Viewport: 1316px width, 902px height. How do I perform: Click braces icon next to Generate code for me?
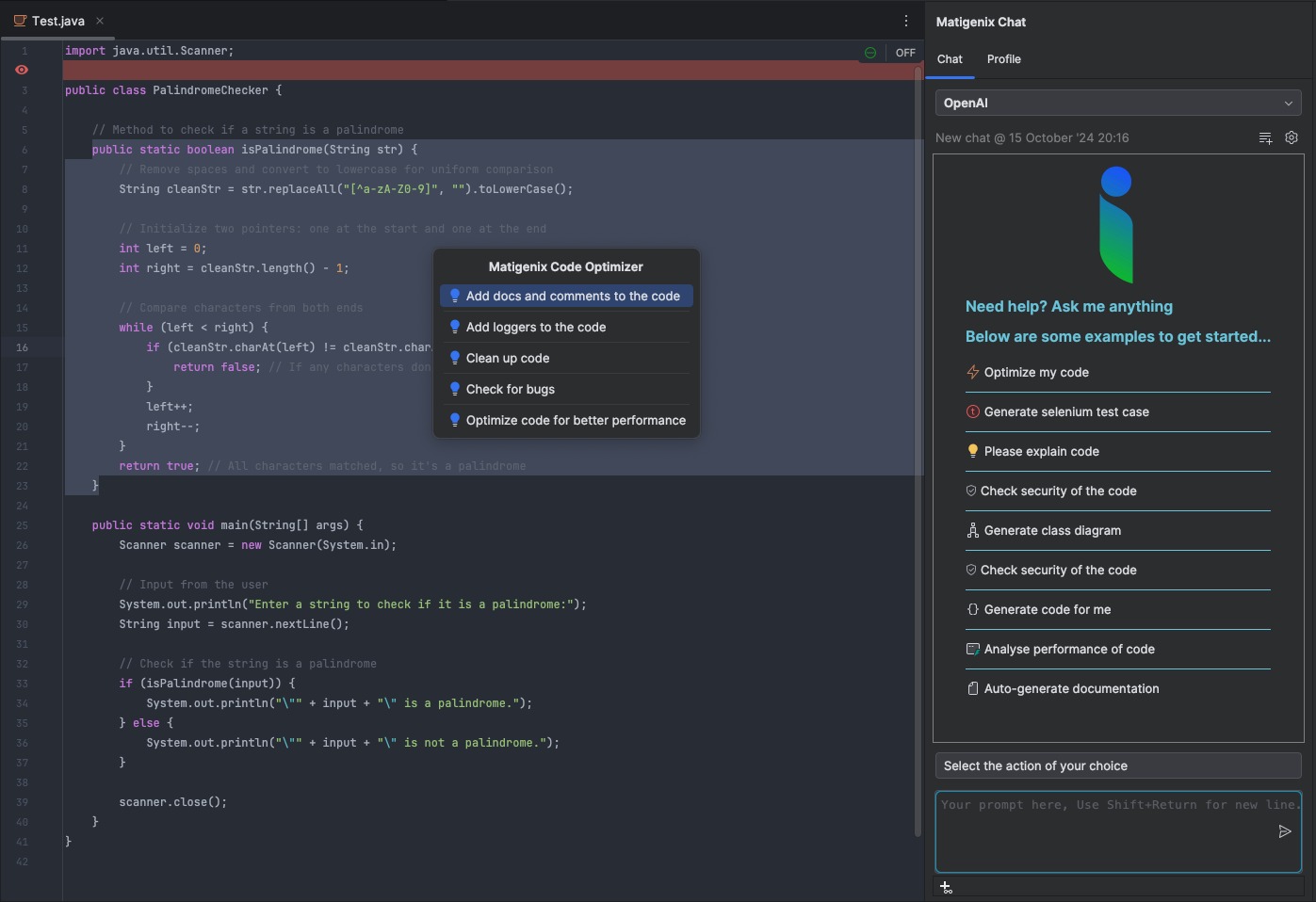click(x=973, y=609)
